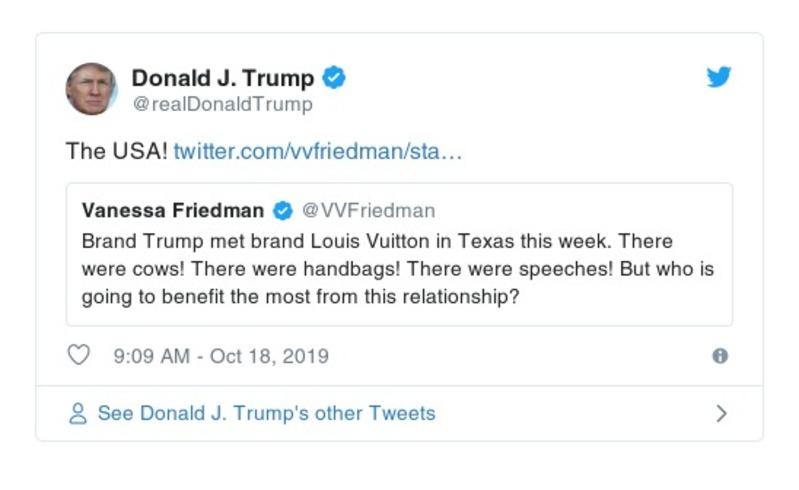This screenshot has width=799, height=490.
Task: Select the tweet text "The USA!"
Action: pyautogui.click(x=116, y=151)
